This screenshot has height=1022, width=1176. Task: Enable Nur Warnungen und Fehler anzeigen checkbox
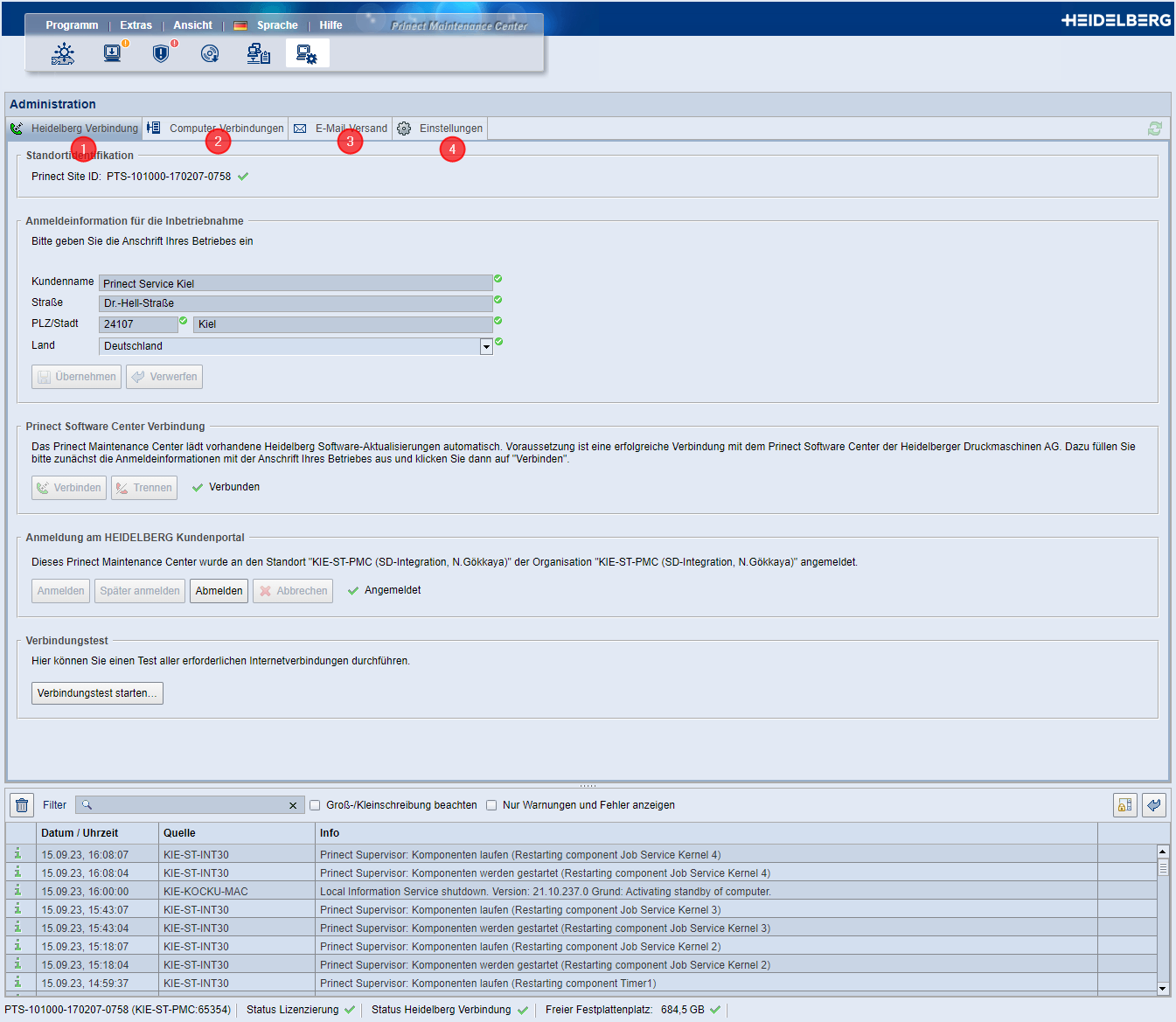(491, 805)
